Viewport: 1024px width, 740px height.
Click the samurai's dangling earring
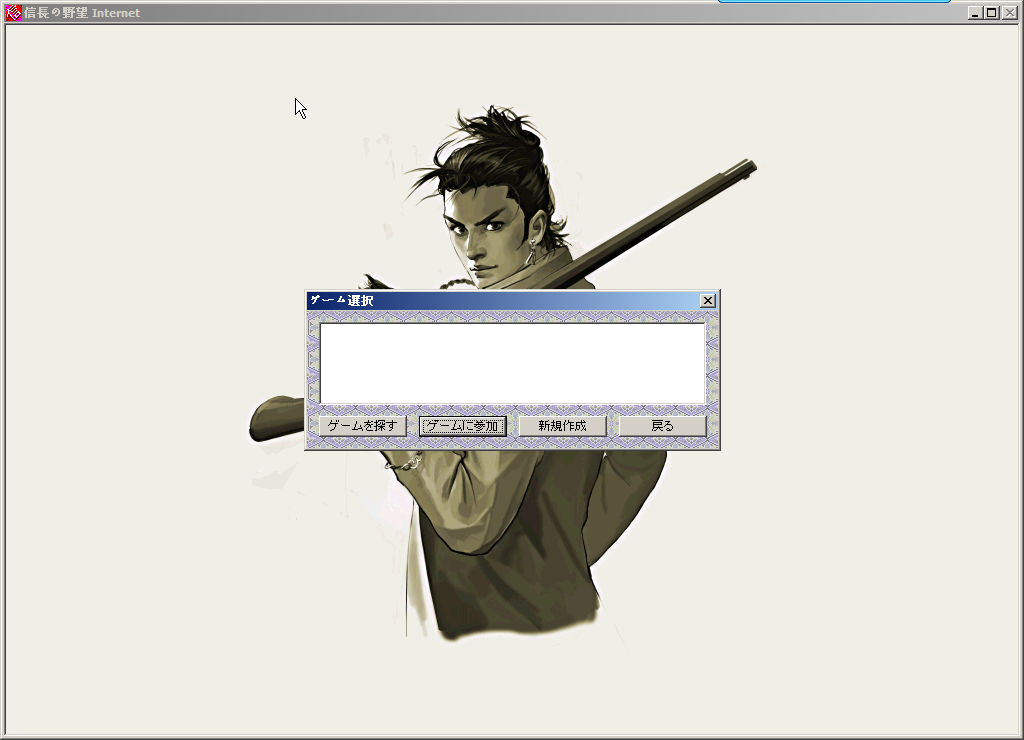[x=531, y=251]
